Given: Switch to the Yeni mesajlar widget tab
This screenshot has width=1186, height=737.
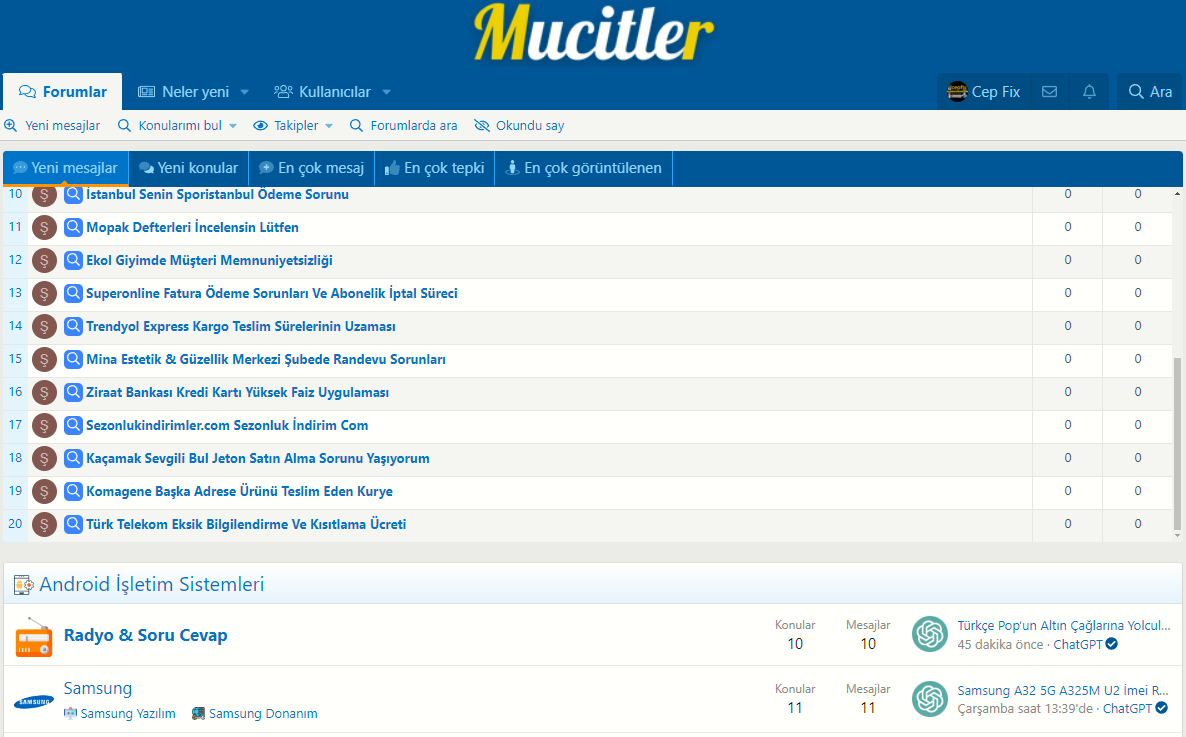Looking at the screenshot, I should coord(66,168).
